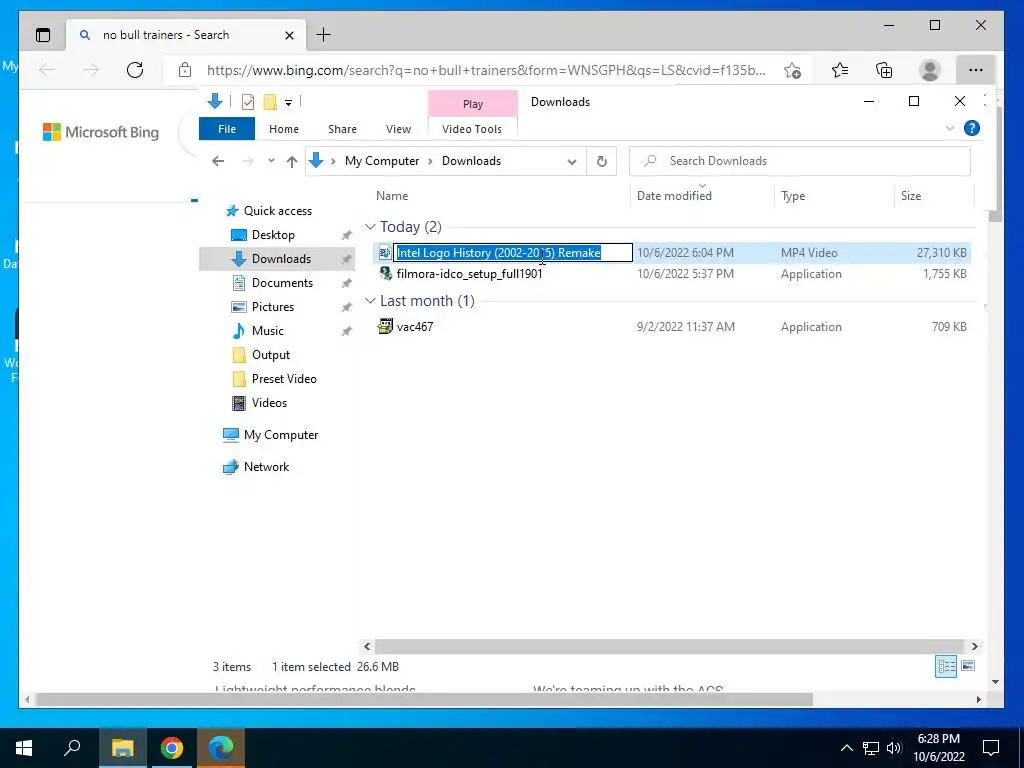1024x768 pixels.
Task: Select My Computer in navigation pane
Action: click(281, 435)
